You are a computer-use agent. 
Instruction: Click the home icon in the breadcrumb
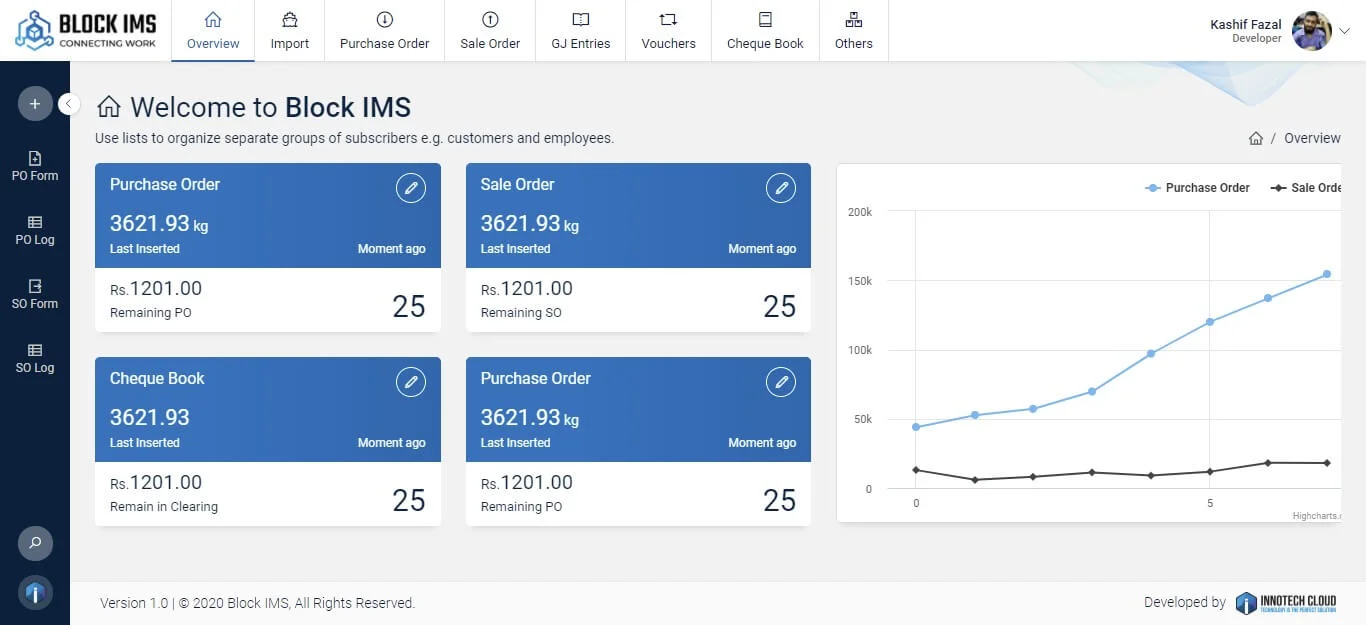tap(1256, 139)
